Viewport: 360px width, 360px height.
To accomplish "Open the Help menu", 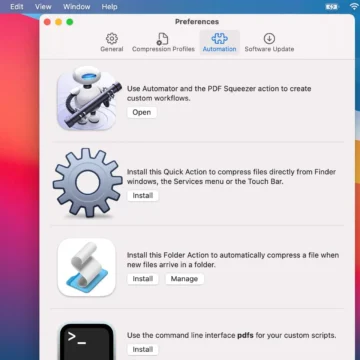I will (108, 7).
